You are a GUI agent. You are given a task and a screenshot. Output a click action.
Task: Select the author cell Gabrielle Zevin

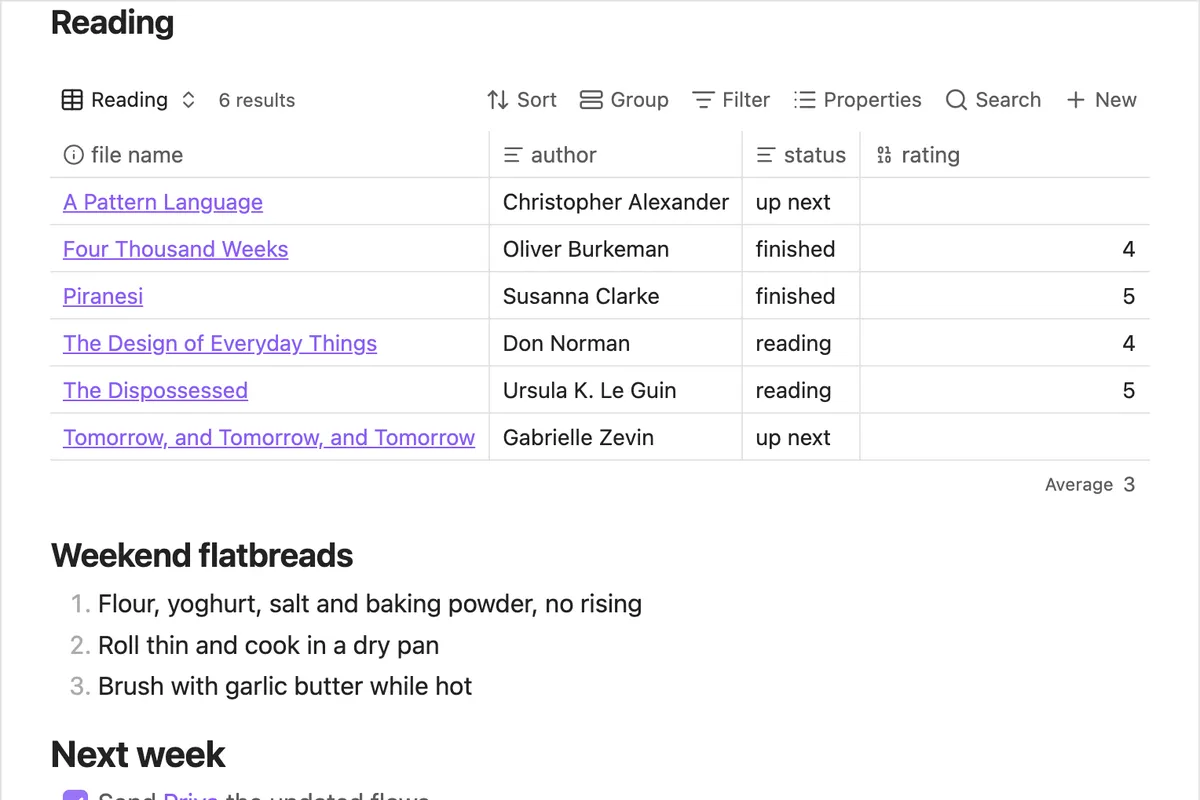616,437
